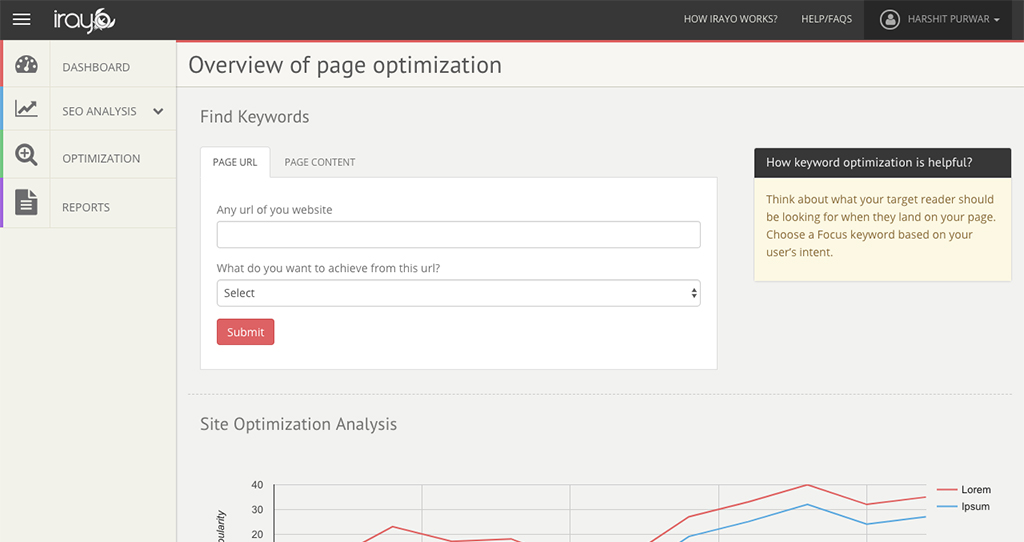Click Ipsum legend entry in chart
Viewport: 1024px width, 542px height.
coord(963,507)
